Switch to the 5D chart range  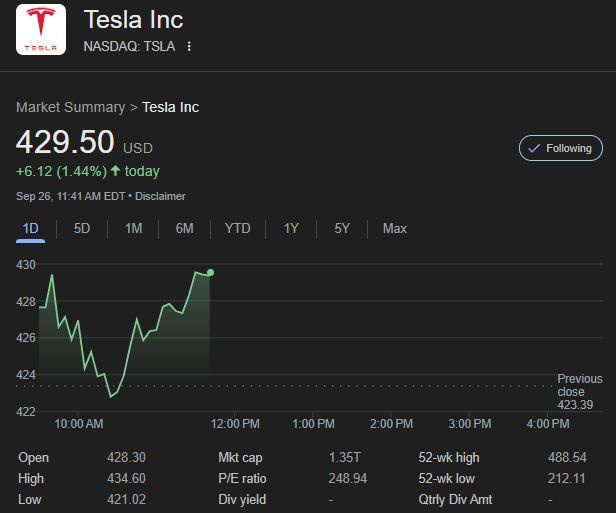pyautogui.click(x=82, y=228)
